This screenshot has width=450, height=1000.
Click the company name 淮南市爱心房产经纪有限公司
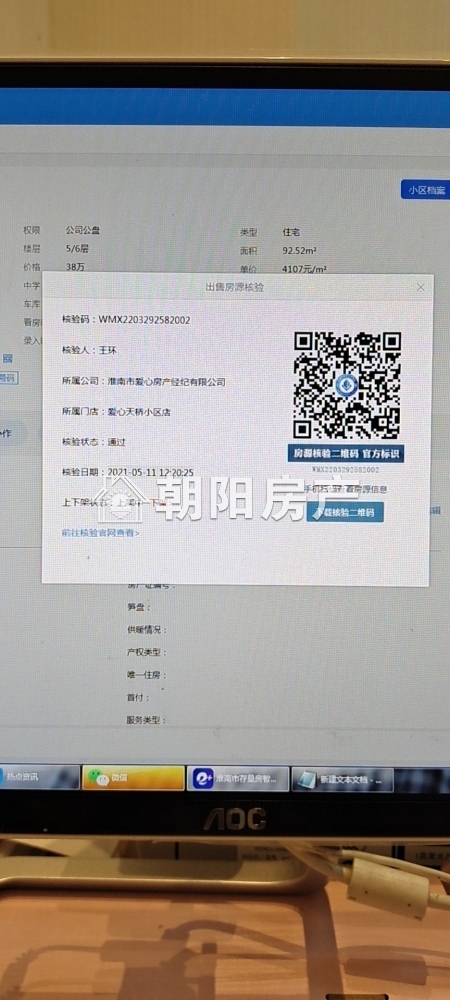tap(166, 381)
